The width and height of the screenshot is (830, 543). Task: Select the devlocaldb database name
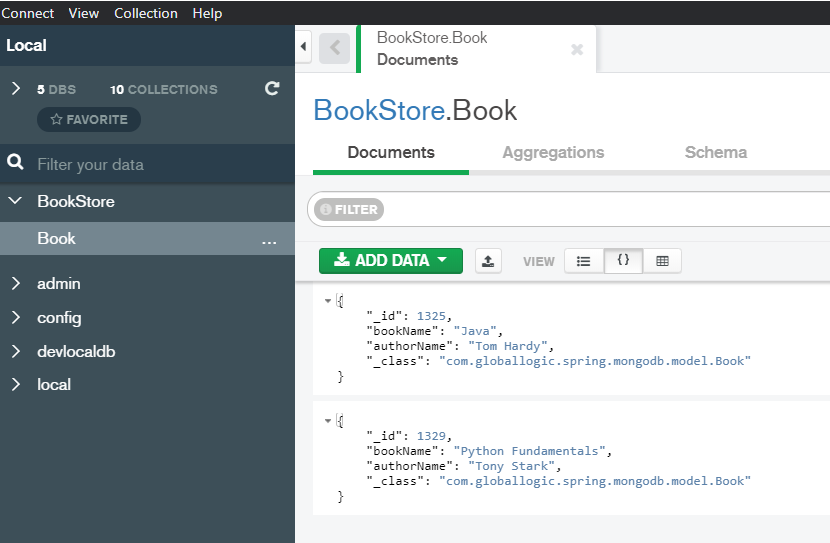76,351
